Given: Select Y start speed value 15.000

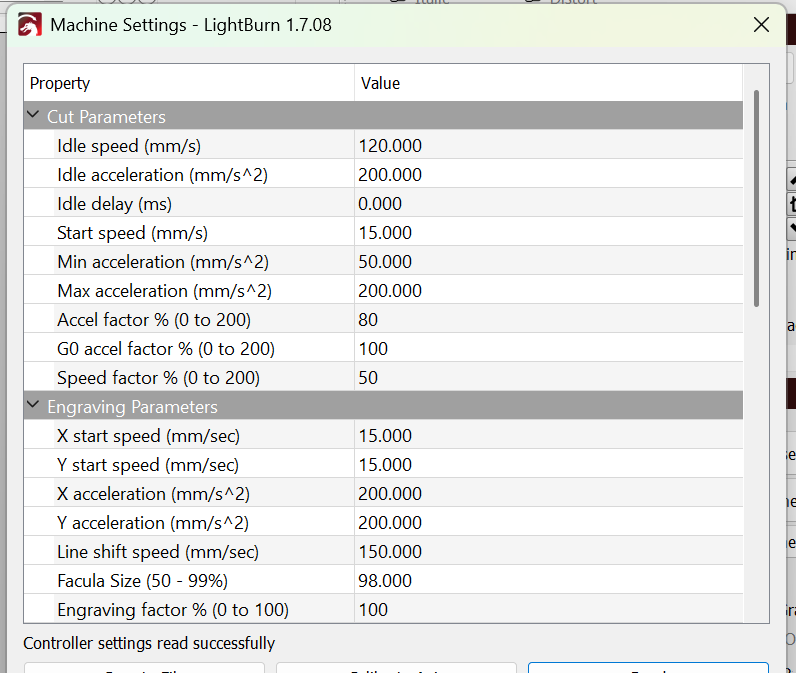Looking at the screenshot, I should 385,464.
